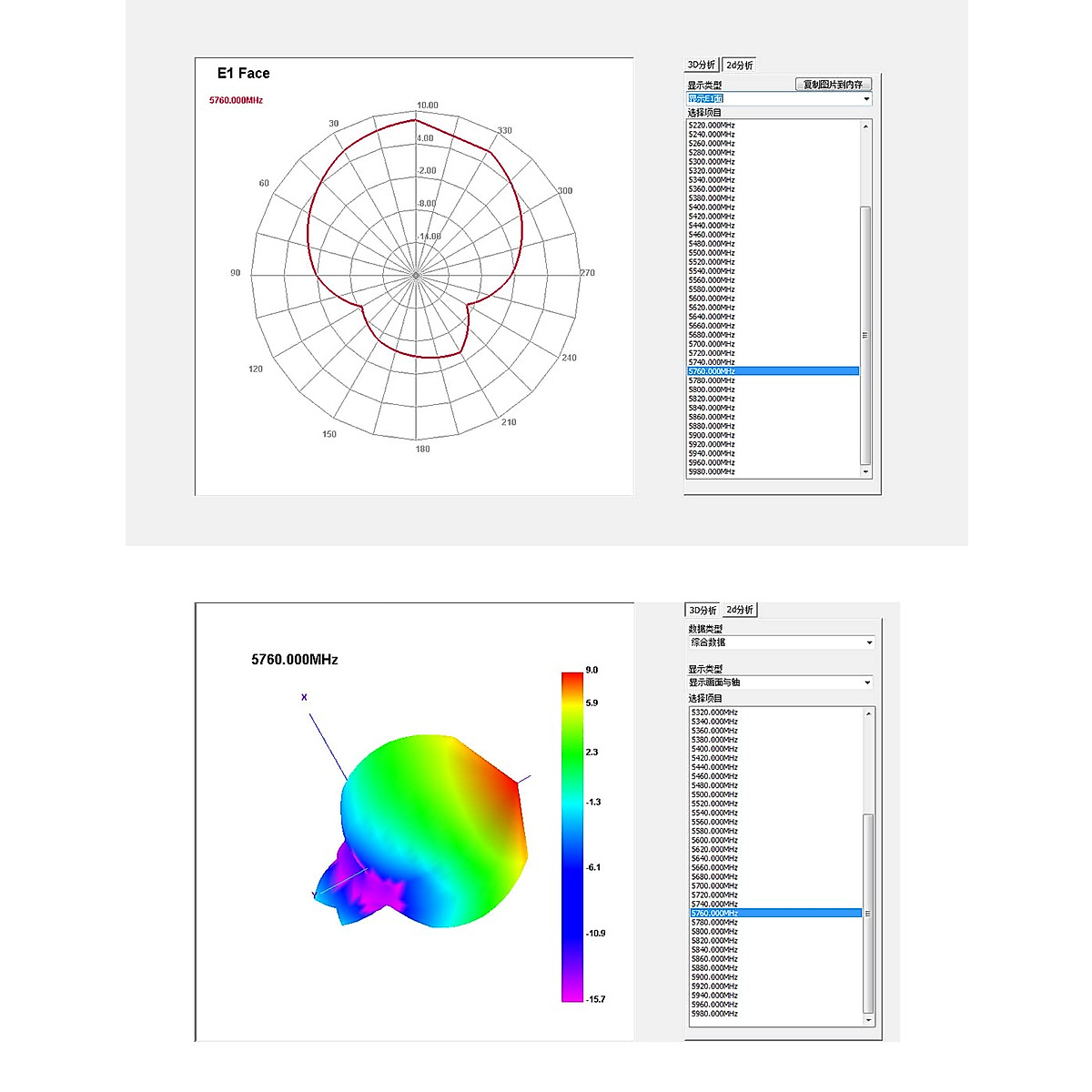Click scroll-down arrow of the 3D plot frequency list
The height and width of the screenshot is (1092, 1092).
coord(868,1020)
